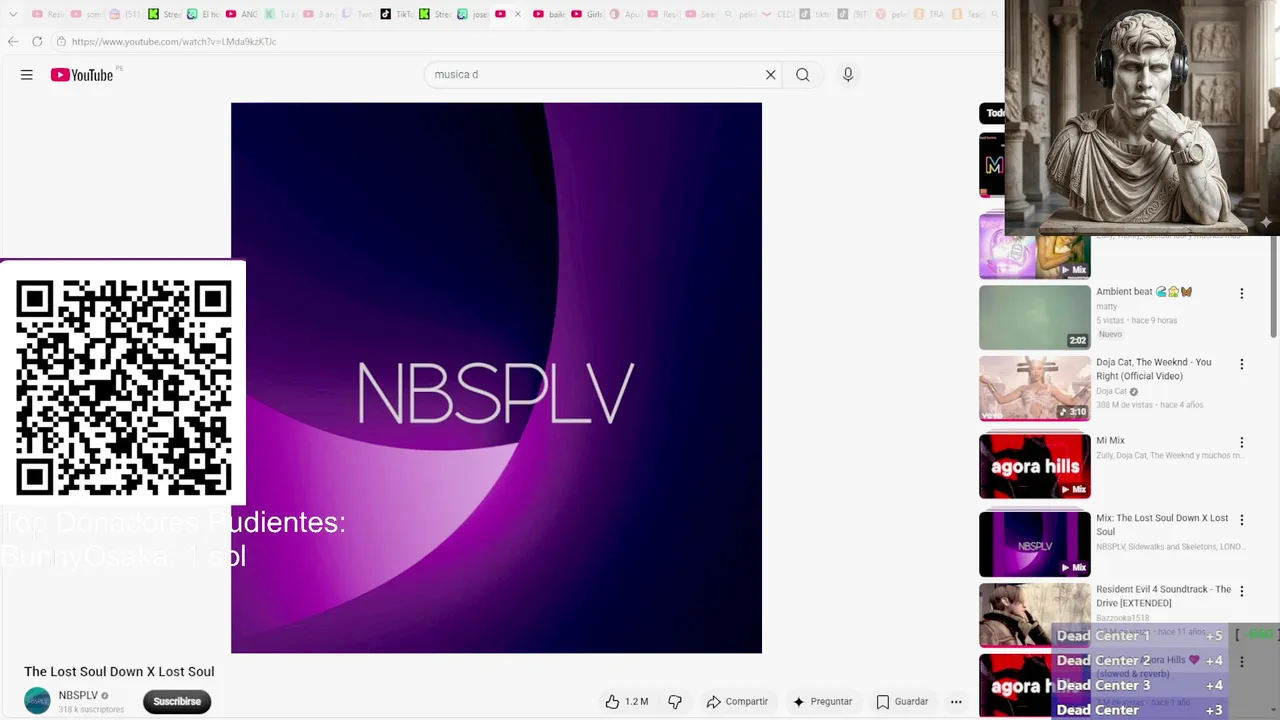Screen dimensions: 1280x720
Task: Open options menu for Doja Cat video
Action: 1242,365
